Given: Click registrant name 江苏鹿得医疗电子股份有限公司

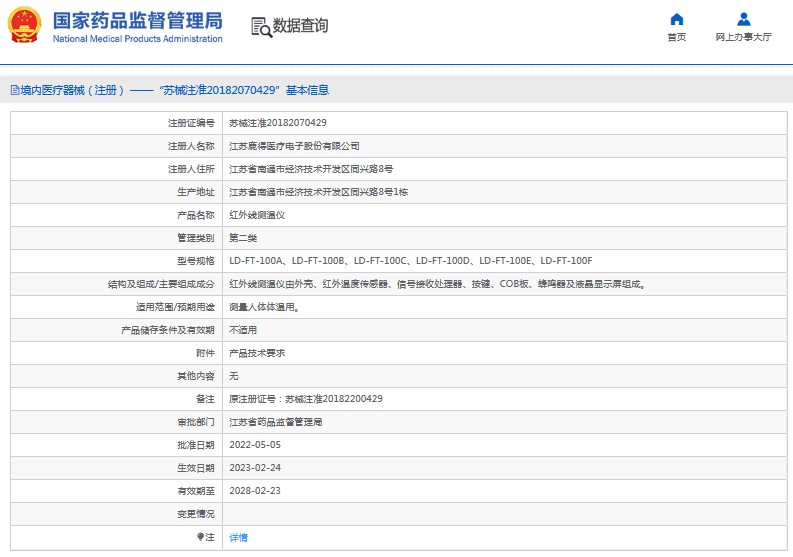Looking at the screenshot, I should [x=294, y=146].
